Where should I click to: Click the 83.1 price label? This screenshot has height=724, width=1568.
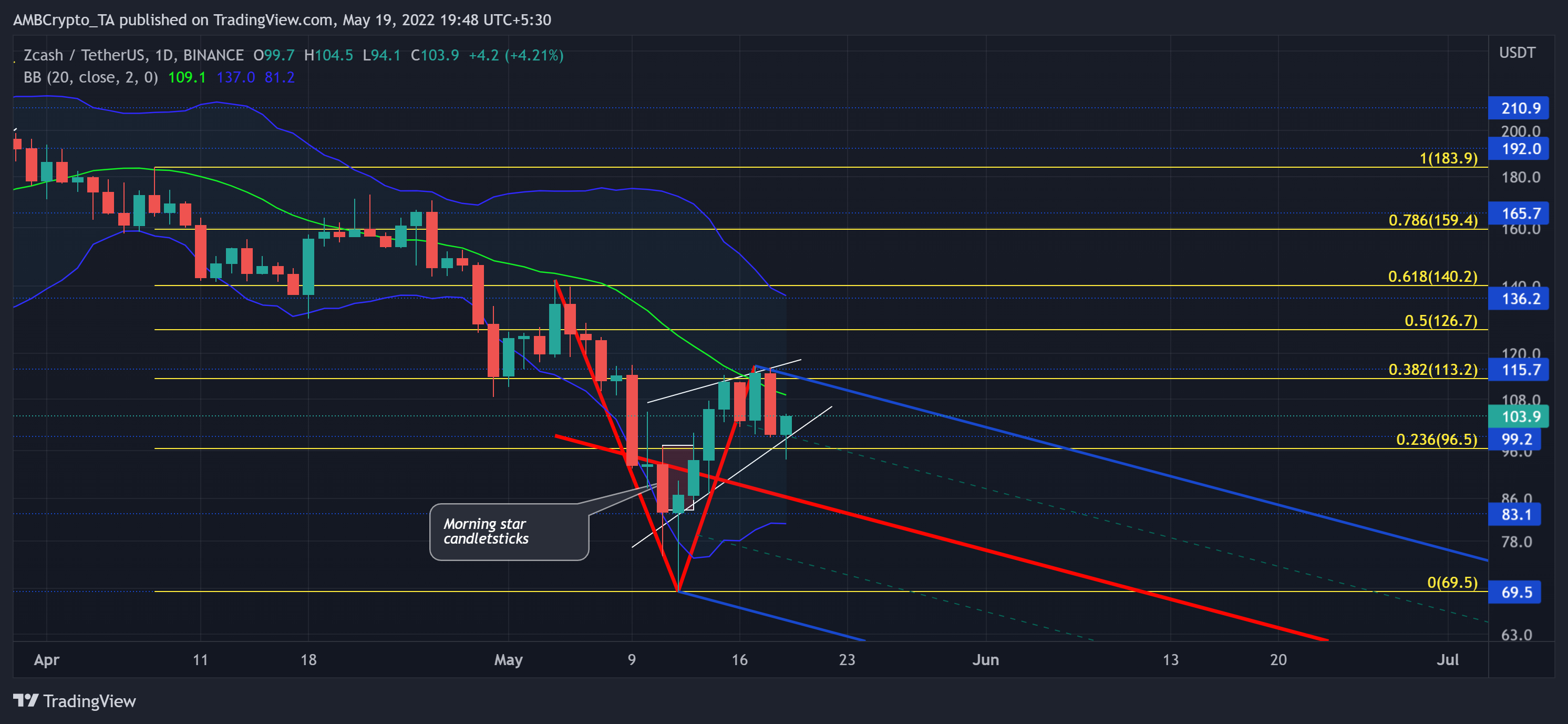[1514, 515]
